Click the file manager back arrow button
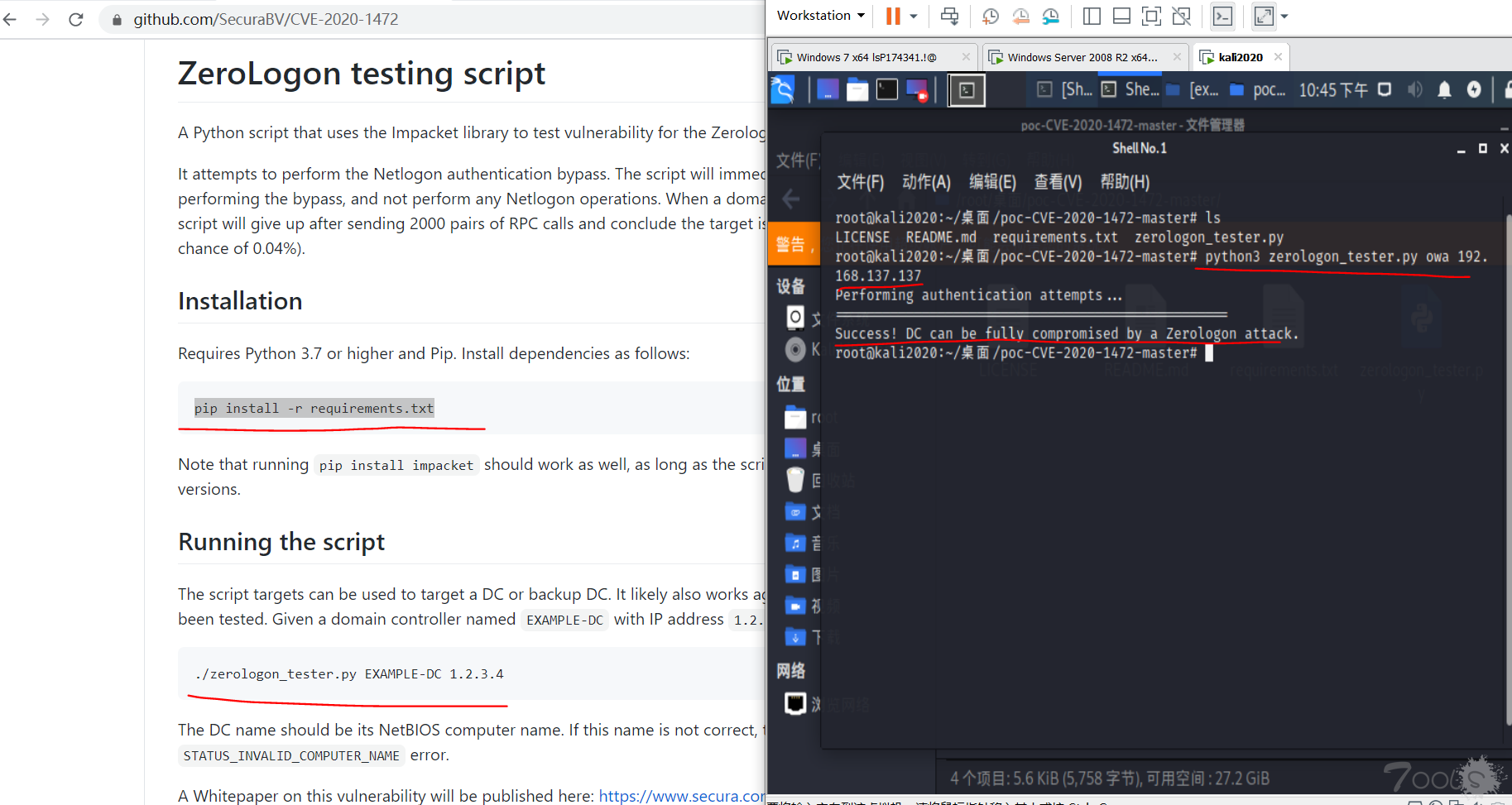This screenshot has width=1512, height=805. click(x=791, y=199)
